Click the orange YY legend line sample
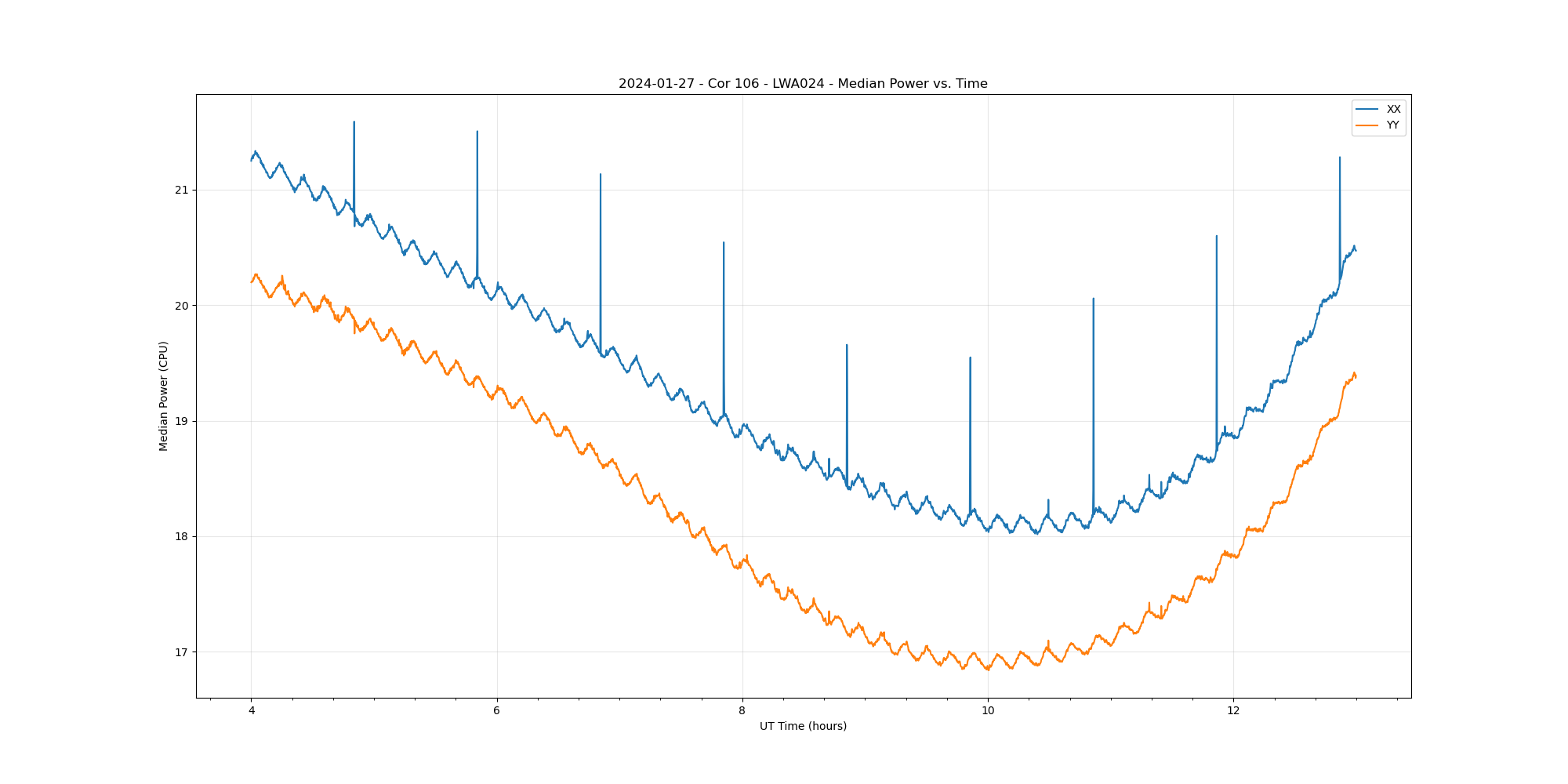Screen dimensions: 1568x784 (x=1367, y=125)
